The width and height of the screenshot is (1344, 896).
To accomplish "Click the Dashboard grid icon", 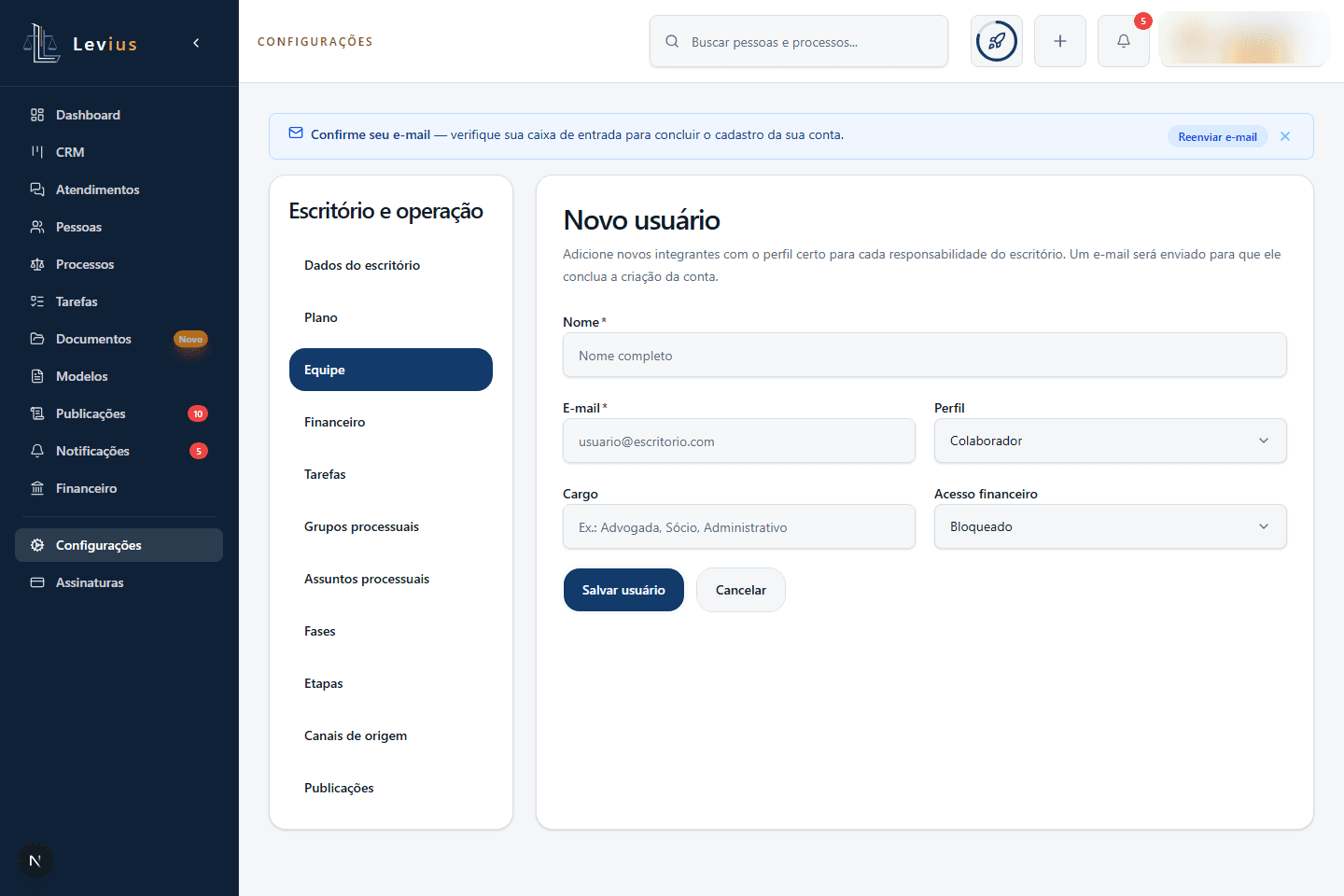I will coord(37,115).
